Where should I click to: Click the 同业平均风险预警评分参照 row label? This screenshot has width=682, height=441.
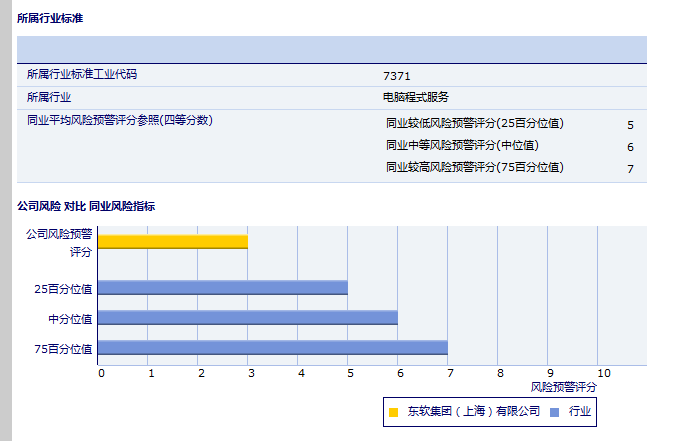pos(119,121)
